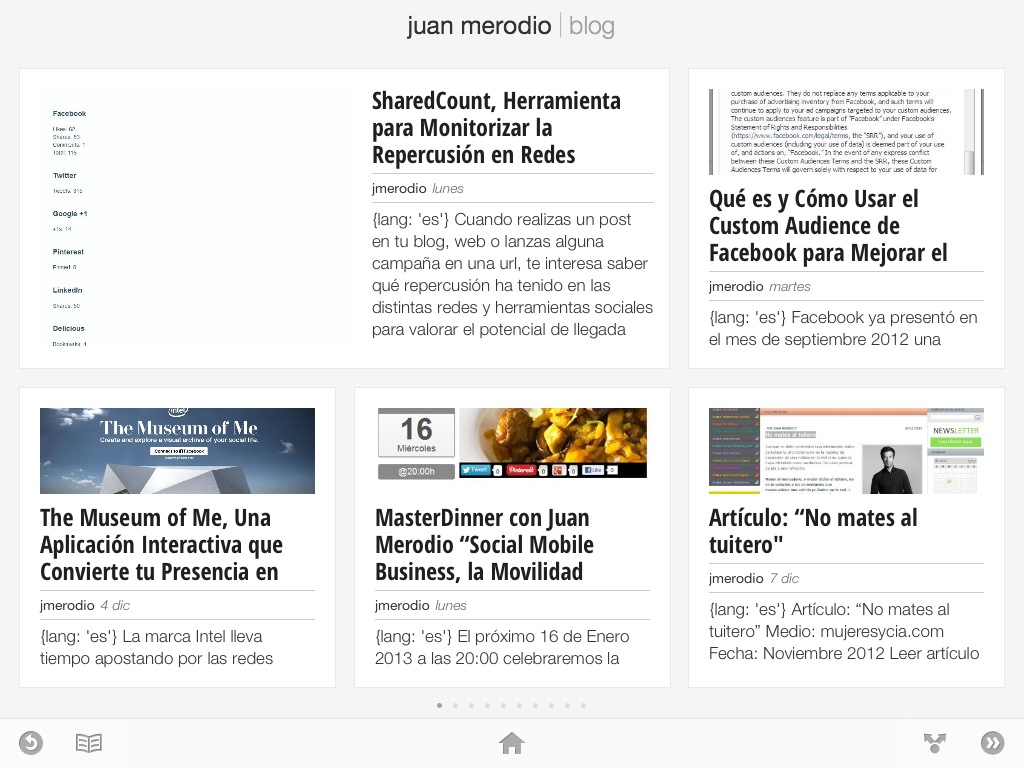
Task: Advance with the double-chevron next icon
Action: (x=993, y=743)
